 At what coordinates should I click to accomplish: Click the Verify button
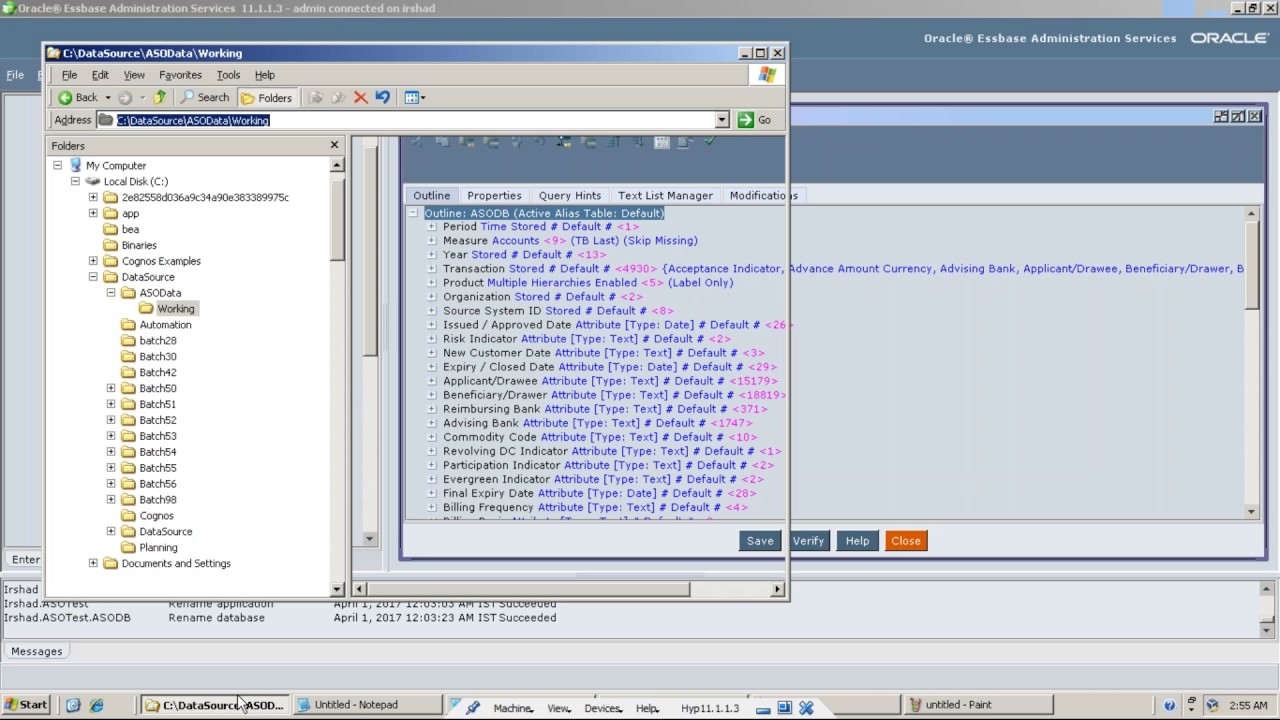point(808,541)
